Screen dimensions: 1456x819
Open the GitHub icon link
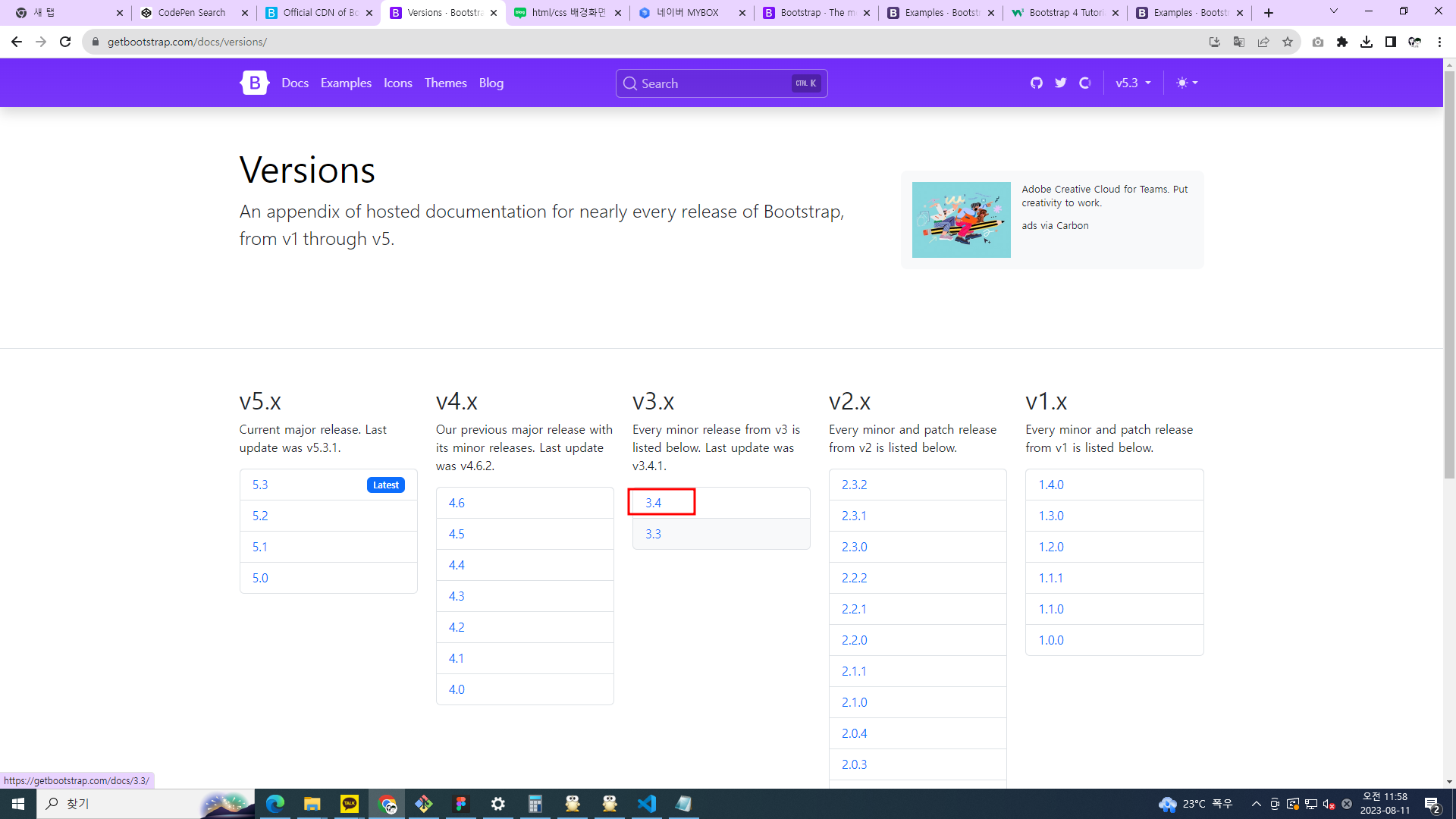[x=1036, y=83]
